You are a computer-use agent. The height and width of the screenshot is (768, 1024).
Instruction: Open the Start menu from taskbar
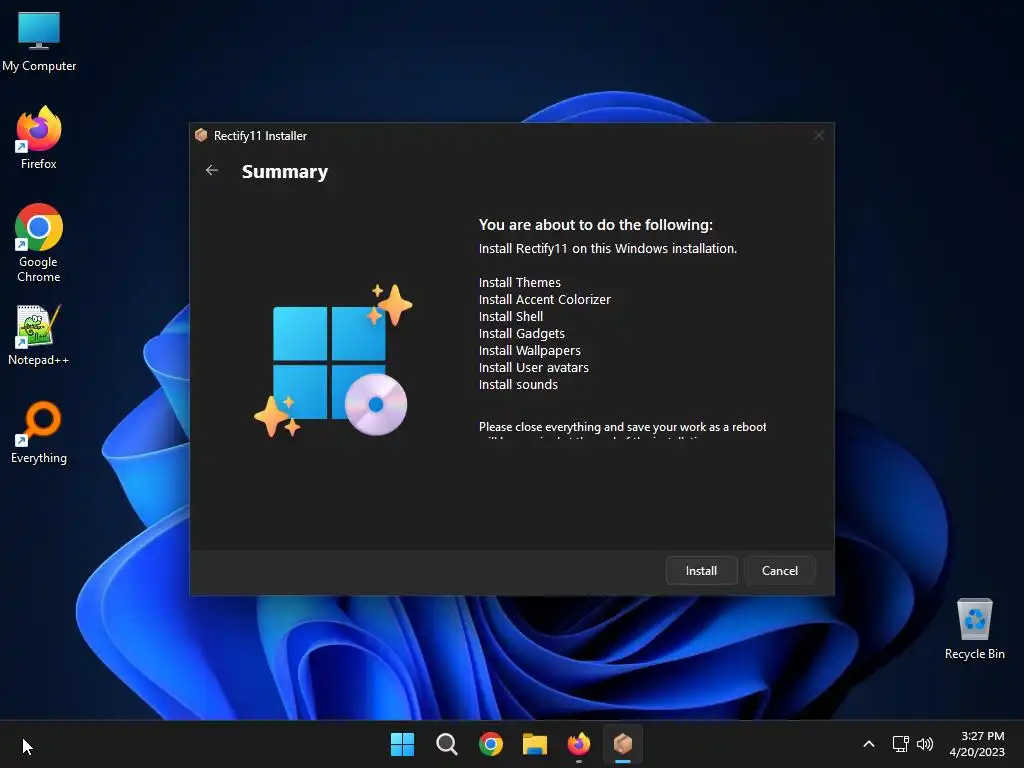[402, 744]
